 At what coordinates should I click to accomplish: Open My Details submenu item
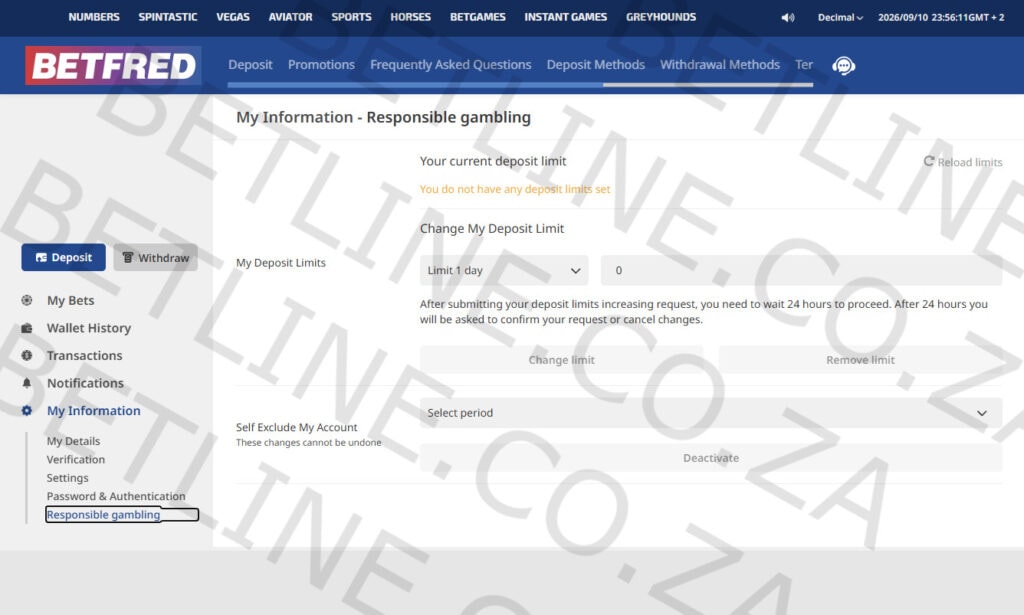point(73,441)
